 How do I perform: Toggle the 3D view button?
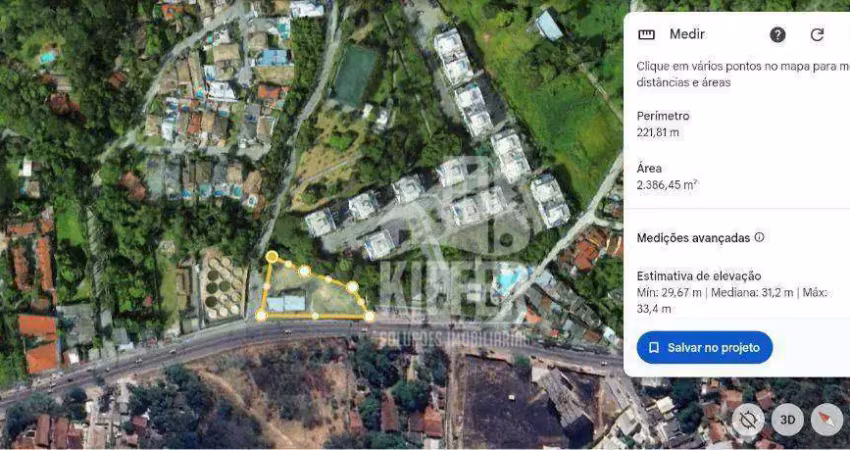click(x=787, y=419)
